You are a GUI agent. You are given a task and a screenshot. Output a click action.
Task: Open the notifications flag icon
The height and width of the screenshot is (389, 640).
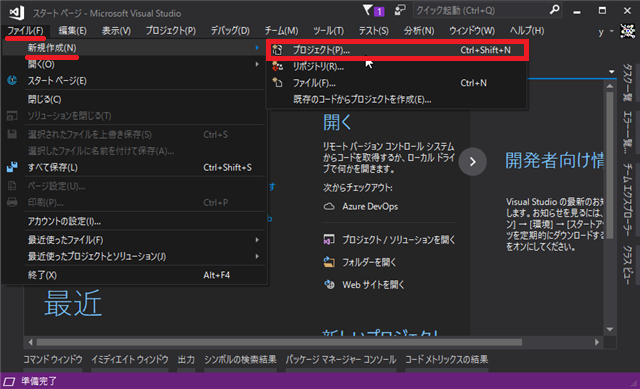pos(367,10)
